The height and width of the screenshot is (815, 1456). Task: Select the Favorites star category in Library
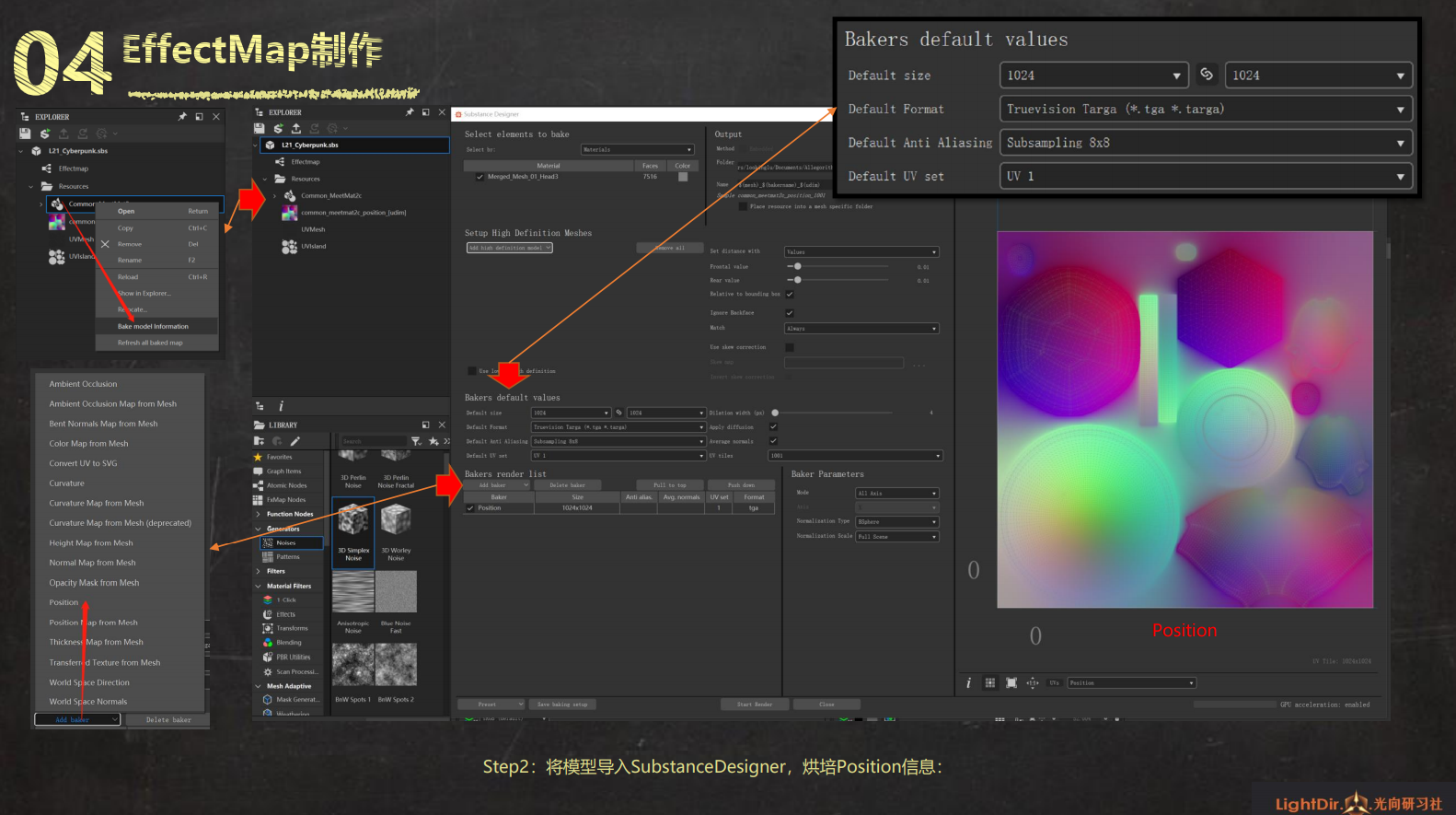click(258, 457)
